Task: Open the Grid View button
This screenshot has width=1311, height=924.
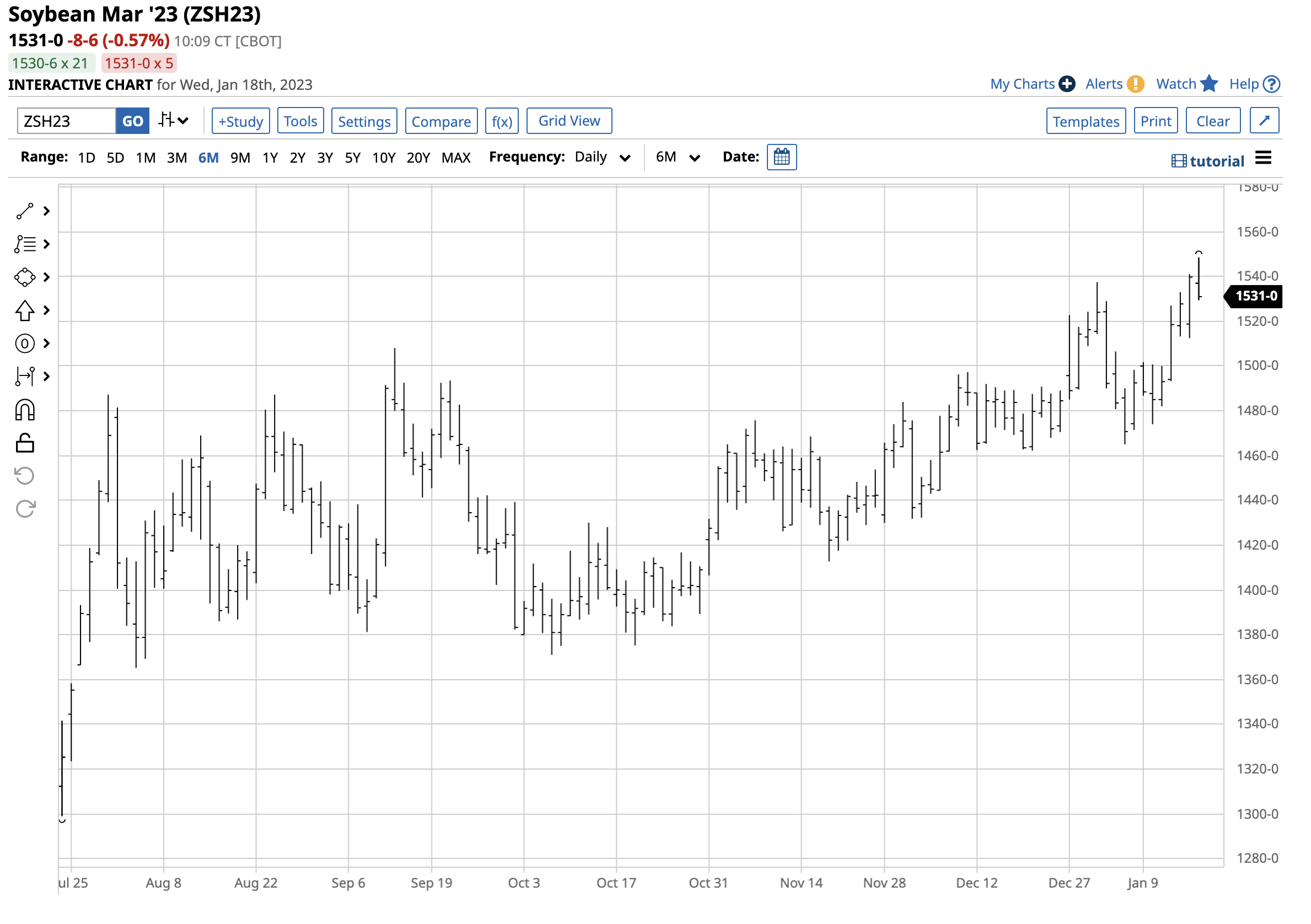Action: click(569, 121)
